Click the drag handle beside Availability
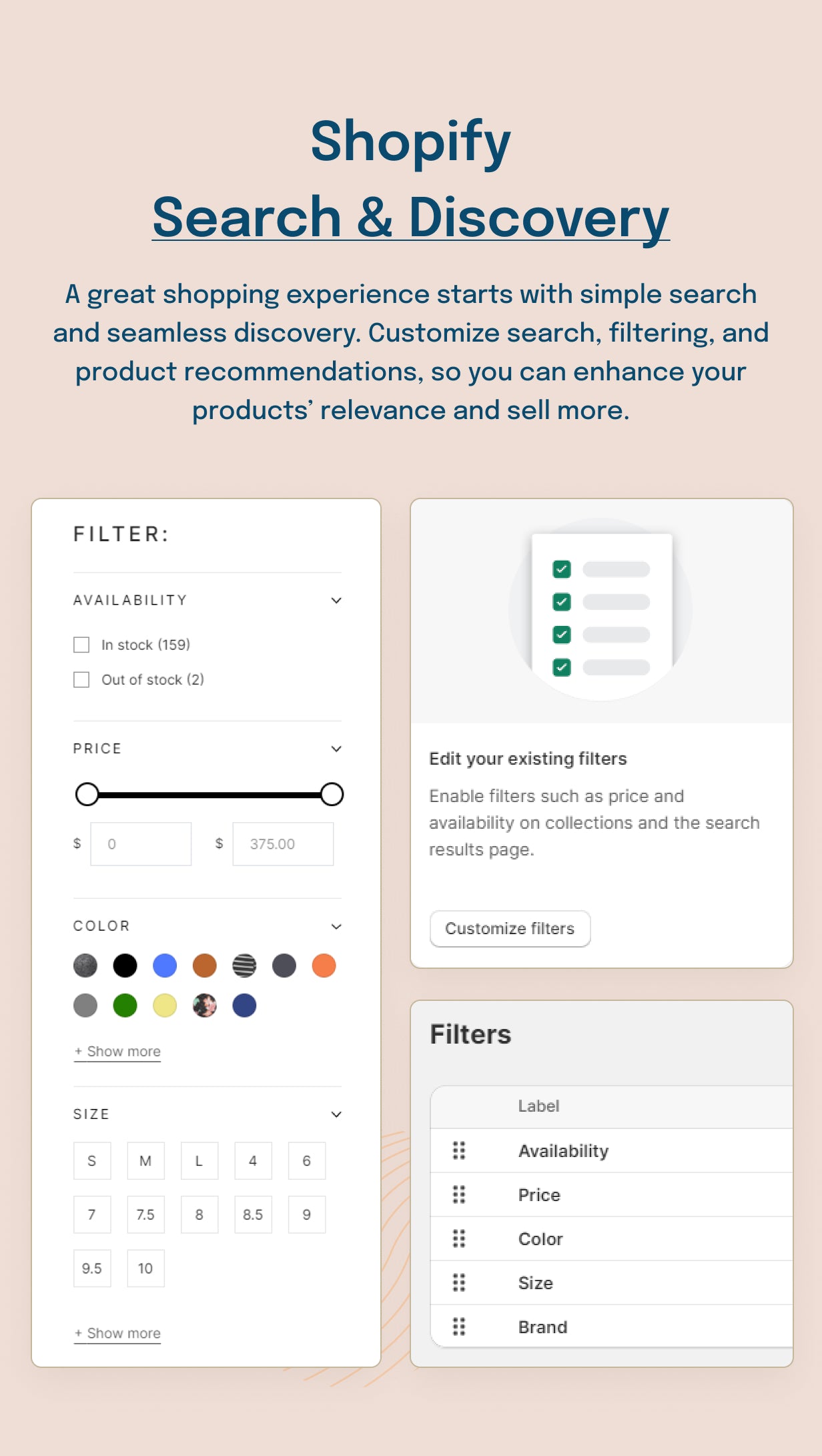The width and height of the screenshot is (822, 1456). coord(459,1150)
